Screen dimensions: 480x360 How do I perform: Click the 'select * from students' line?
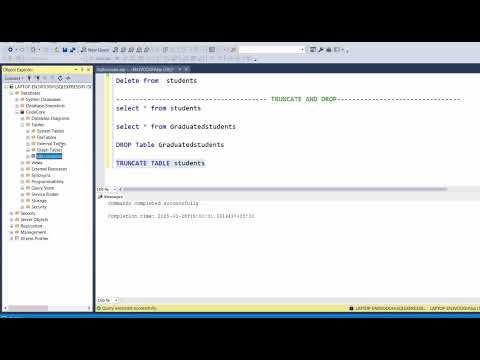pyautogui.click(x=158, y=108)
